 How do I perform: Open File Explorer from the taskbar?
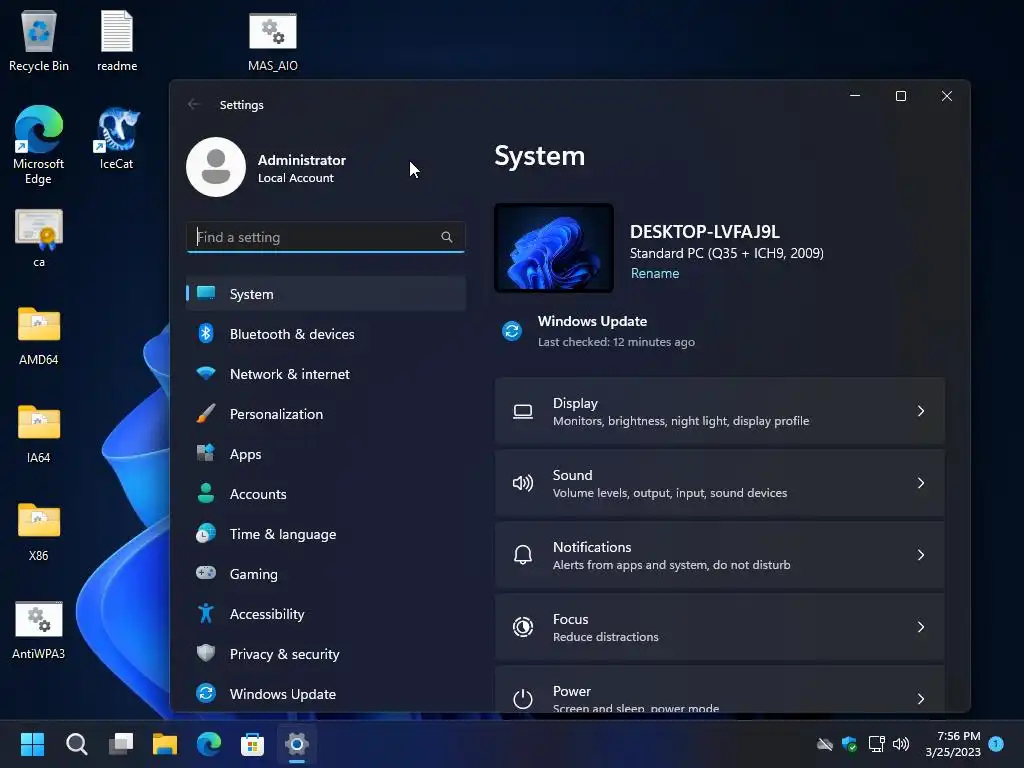click(165, 744)
